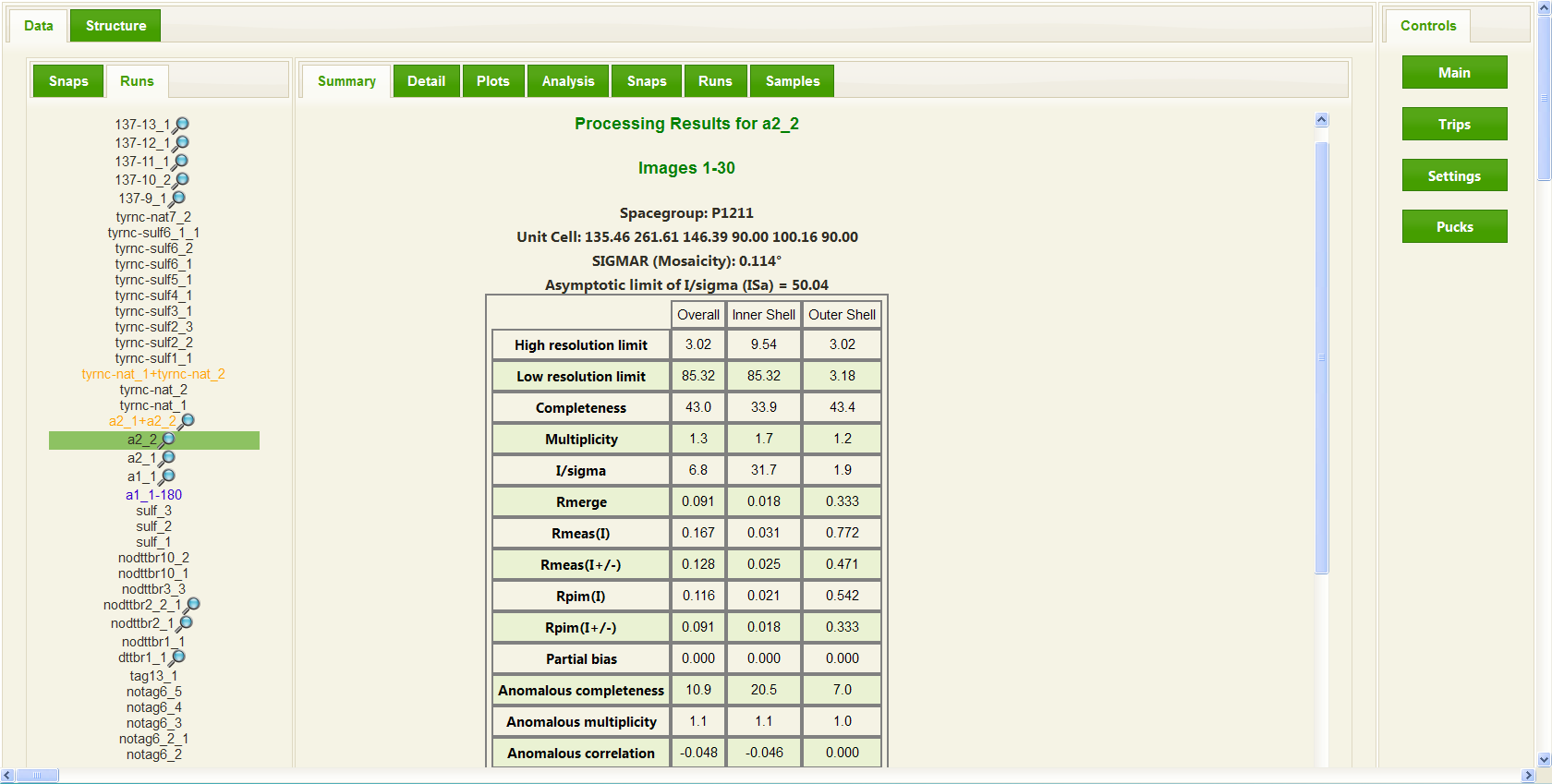The height and width of the screenshot is (784, 1552).
Task: Click magnifier icon next to 137-10_2
Action: [x=181, y=180]
